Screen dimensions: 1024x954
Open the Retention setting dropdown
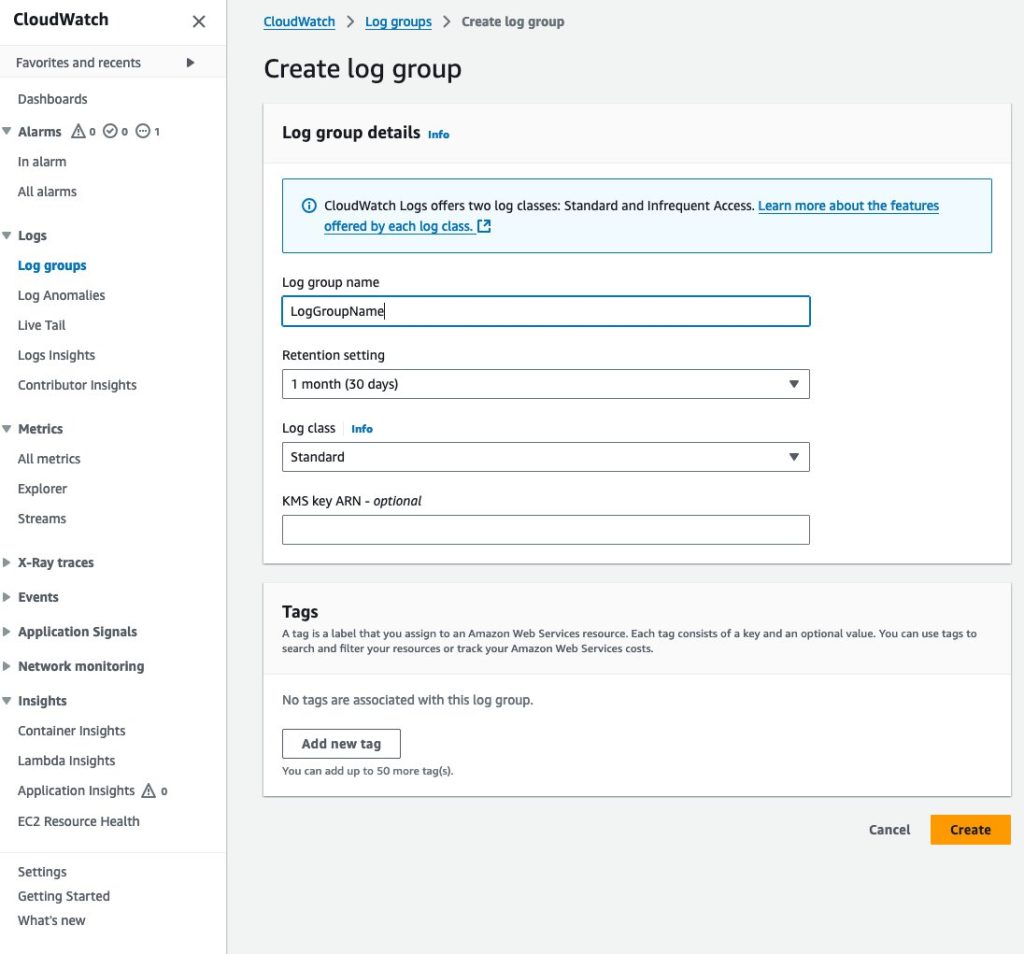(545, 384)
